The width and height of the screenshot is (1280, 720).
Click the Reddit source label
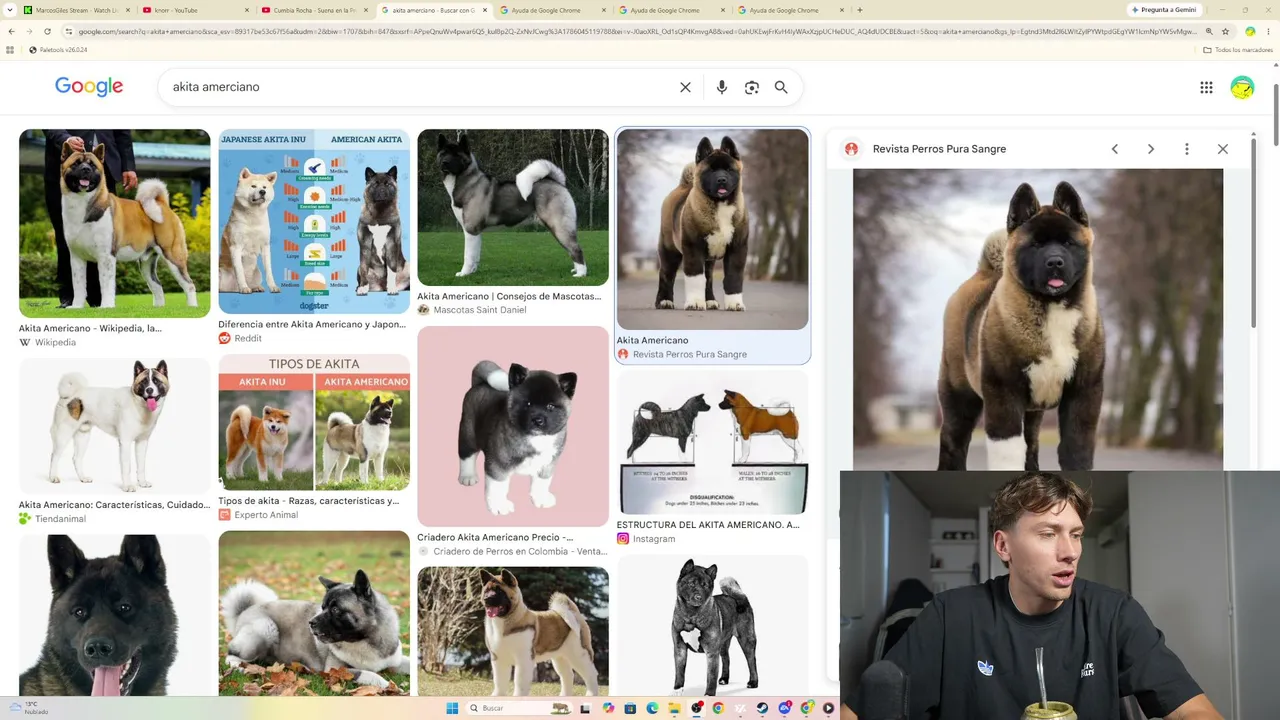coord(248,338)
